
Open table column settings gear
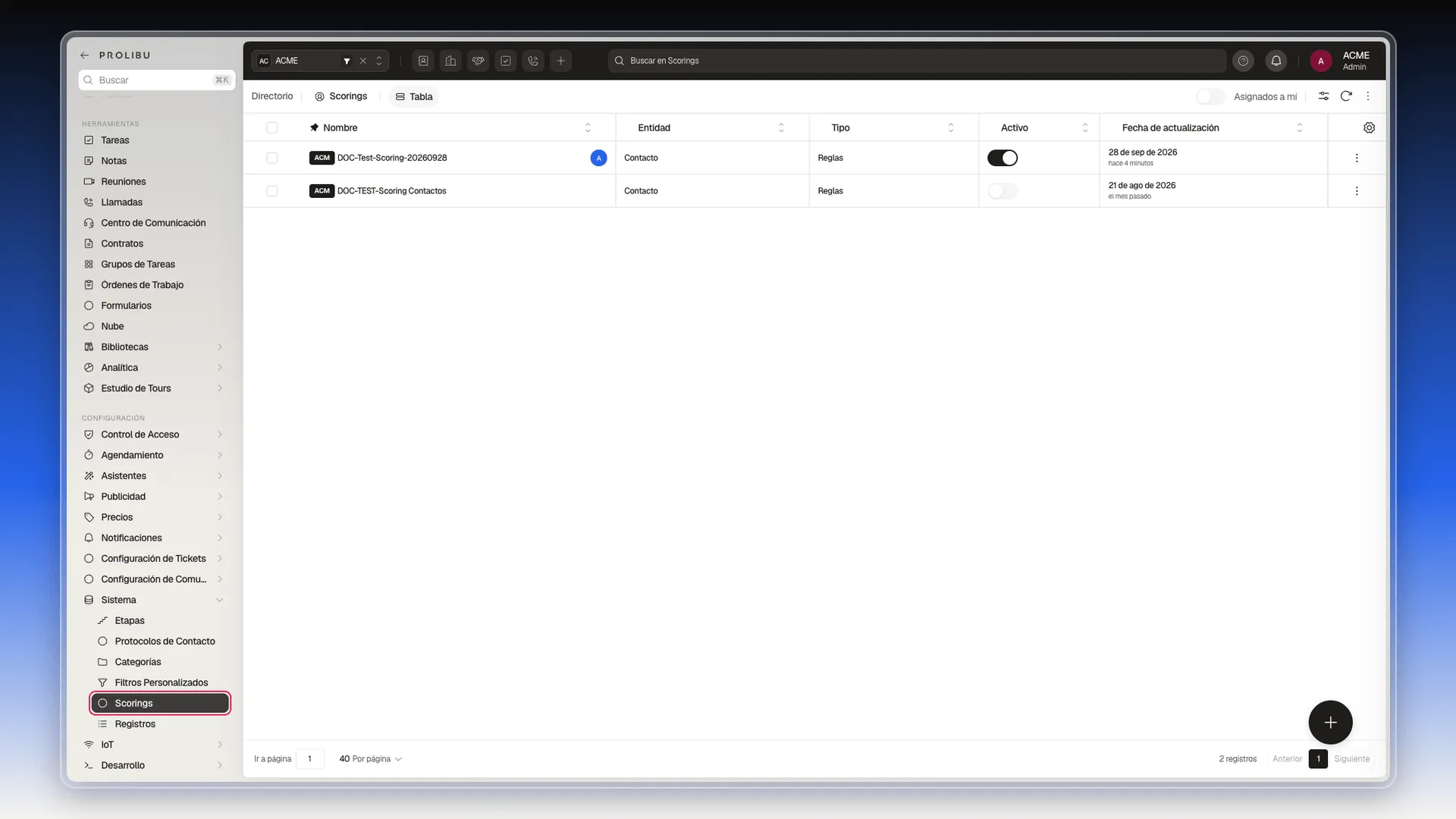(1369, 127)
